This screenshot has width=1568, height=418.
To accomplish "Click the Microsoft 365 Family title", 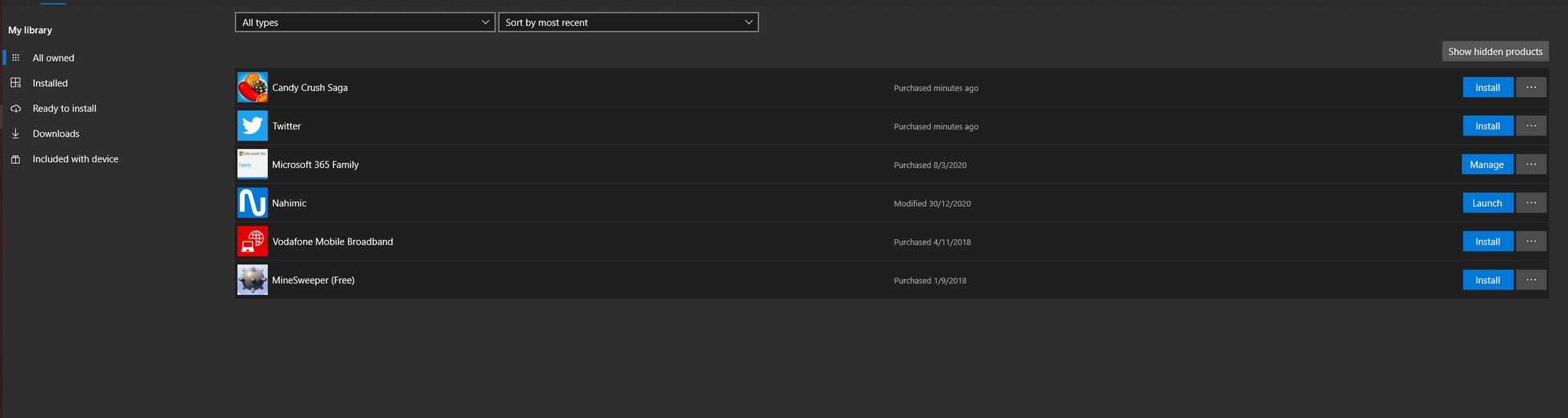I will tap(315, 165).
